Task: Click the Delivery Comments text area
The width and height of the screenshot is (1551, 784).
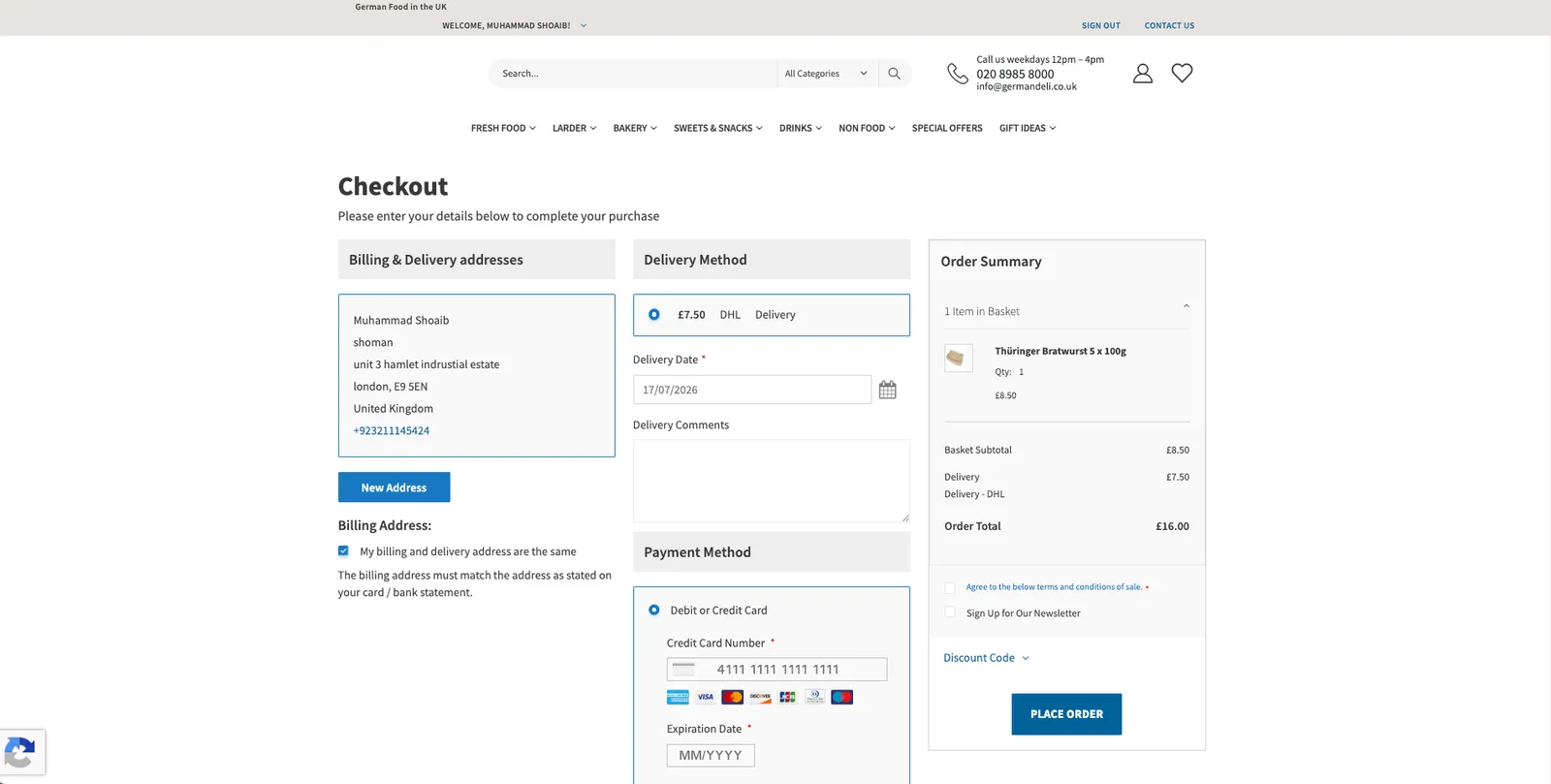Action: pyautogui.click(x=772, y=481)
